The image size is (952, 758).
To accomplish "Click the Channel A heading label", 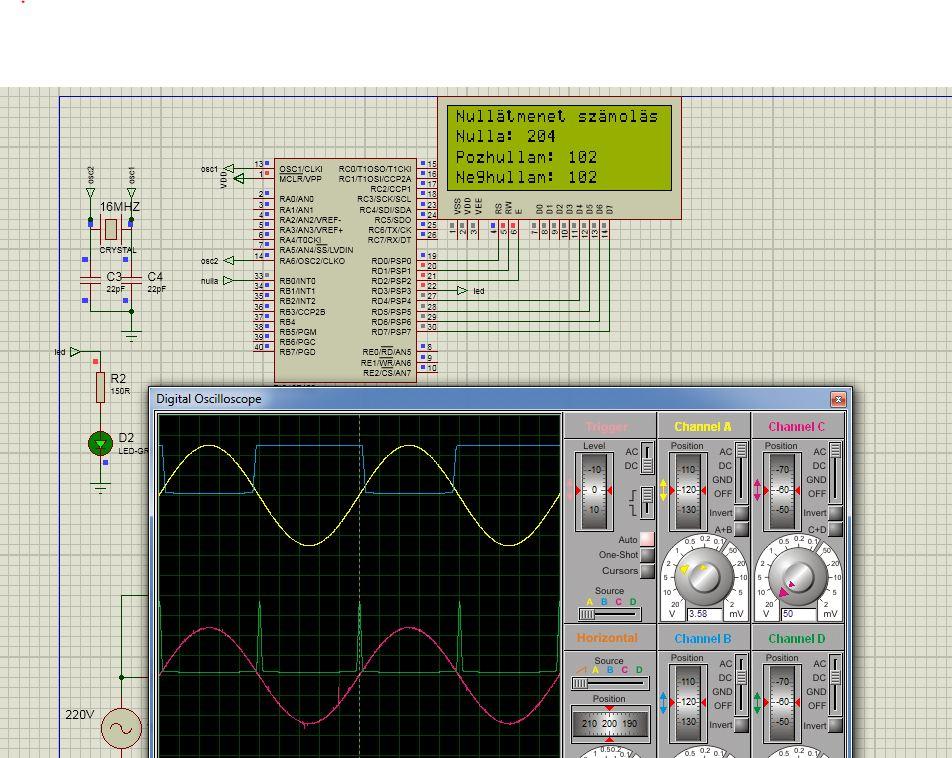I will click(703, 426).
